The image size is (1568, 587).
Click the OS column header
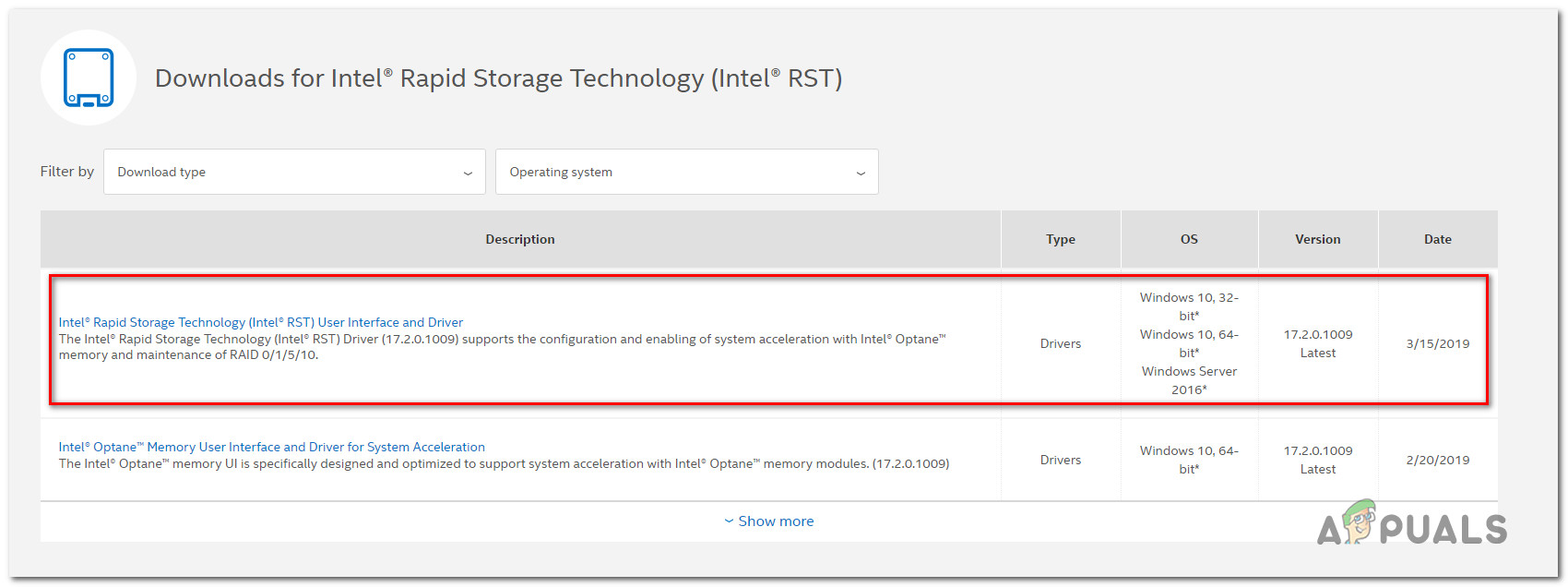point(1189,239)
